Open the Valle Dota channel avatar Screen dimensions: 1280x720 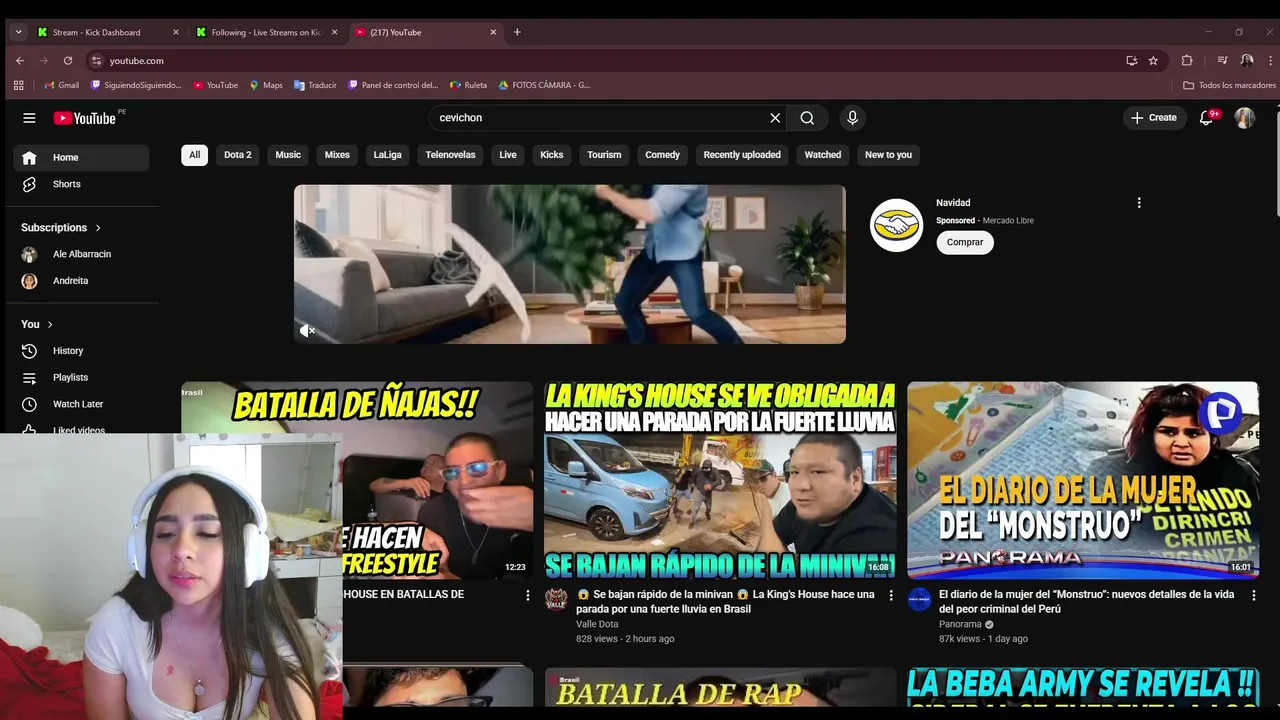click(x=556, y=599)
